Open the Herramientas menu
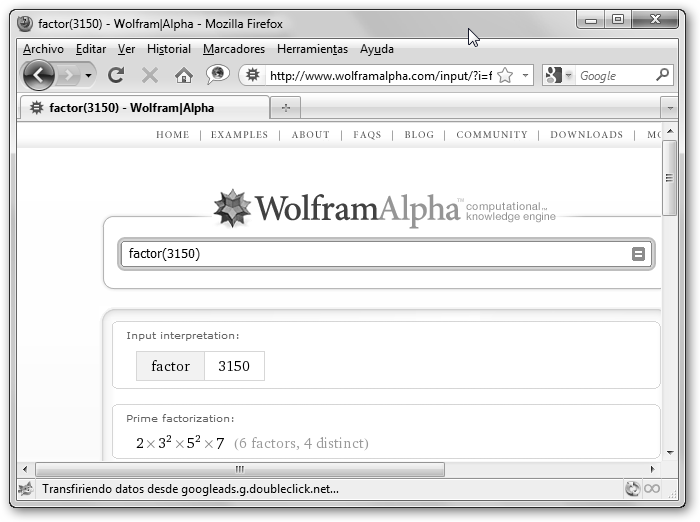Screen dimensions: 700x522 tap(312, 49)
